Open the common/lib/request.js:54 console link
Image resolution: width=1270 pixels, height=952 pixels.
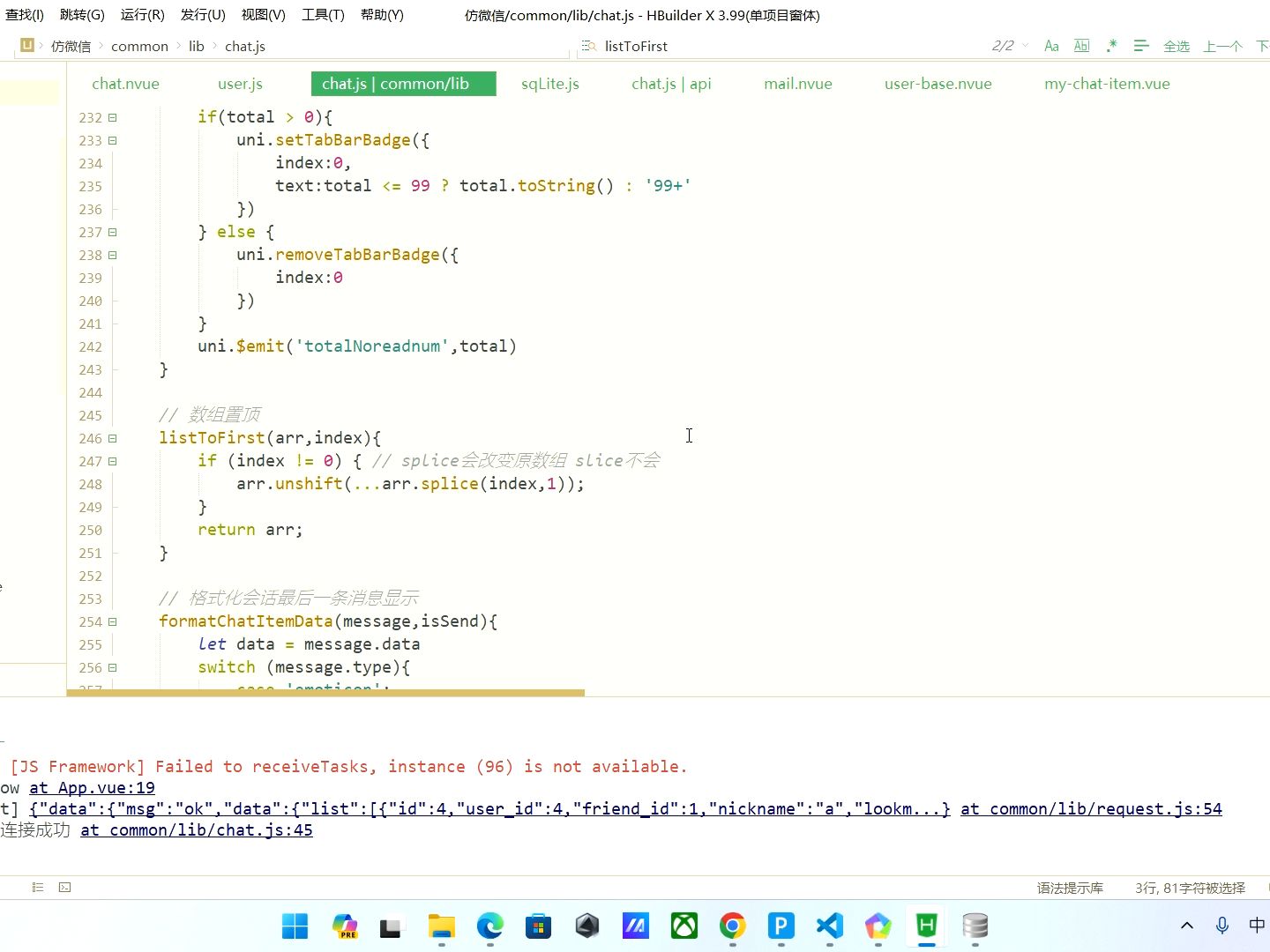[1091, 809]
